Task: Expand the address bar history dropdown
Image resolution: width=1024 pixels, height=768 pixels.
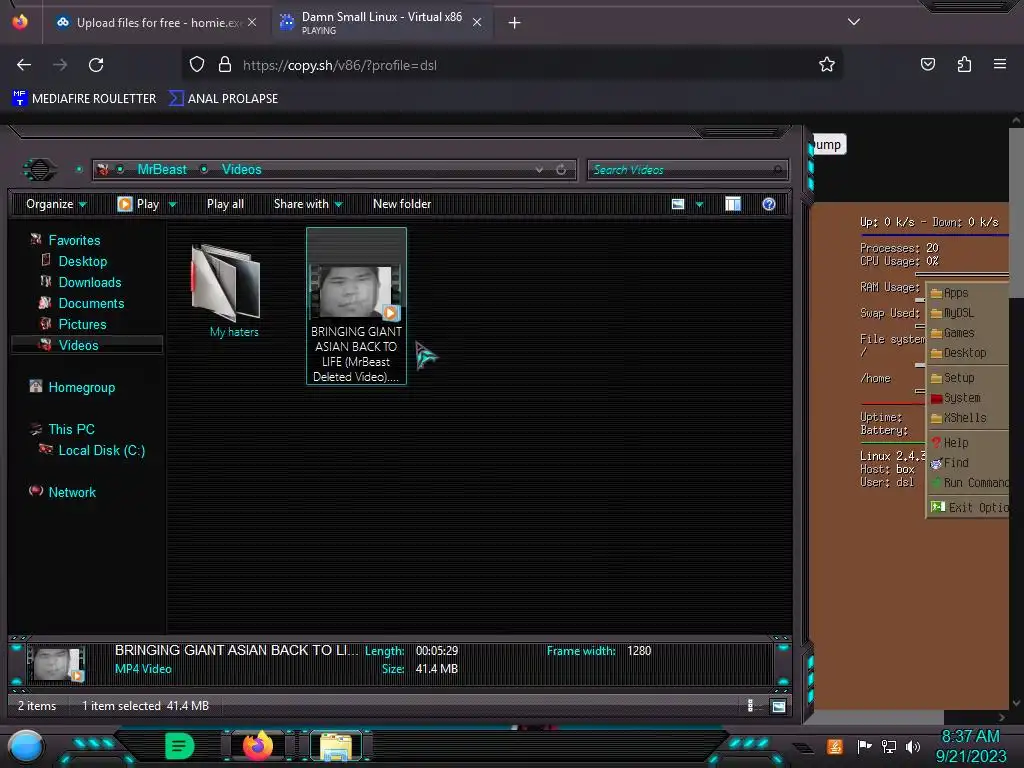Action: 539,169
